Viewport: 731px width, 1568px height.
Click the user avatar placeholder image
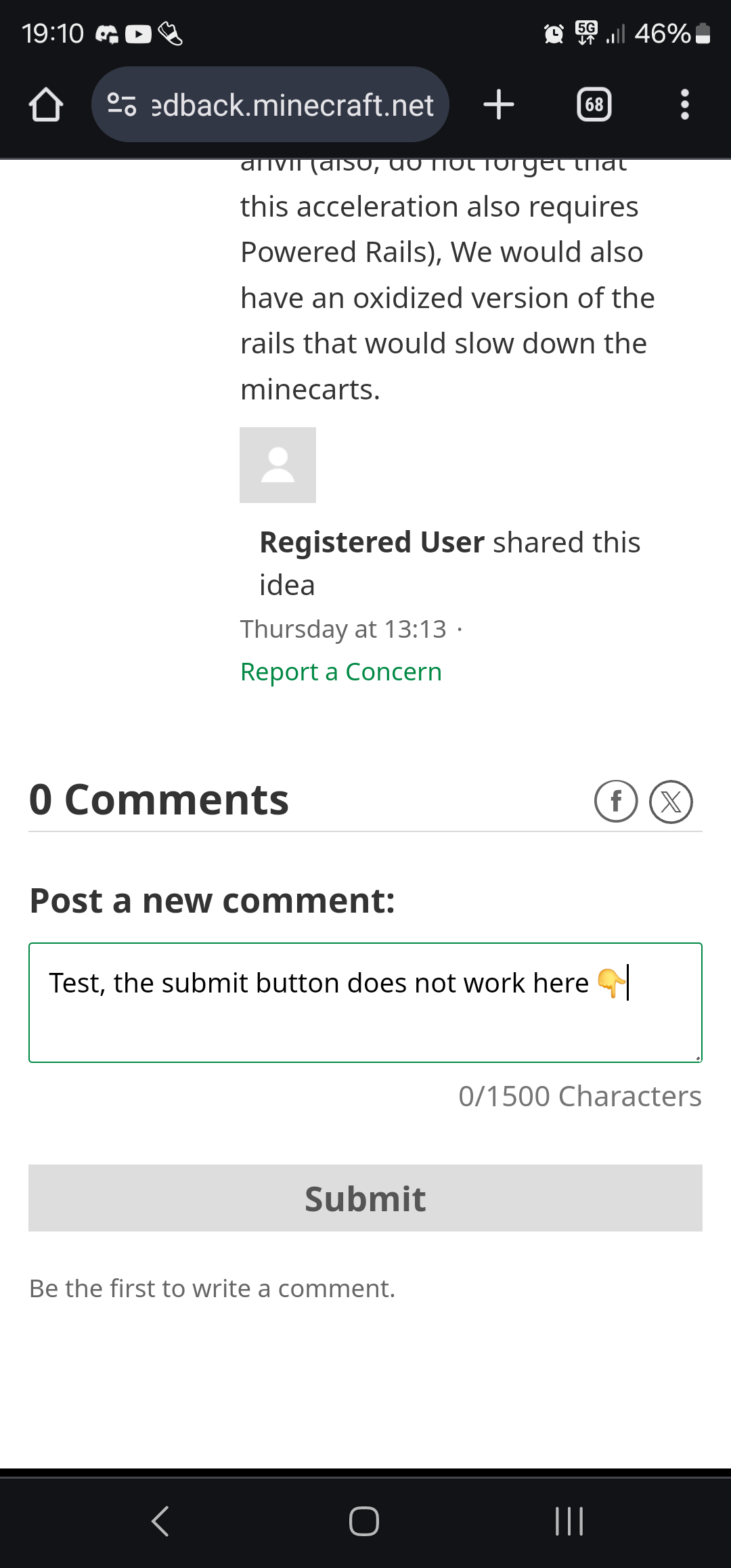[278, 465]
